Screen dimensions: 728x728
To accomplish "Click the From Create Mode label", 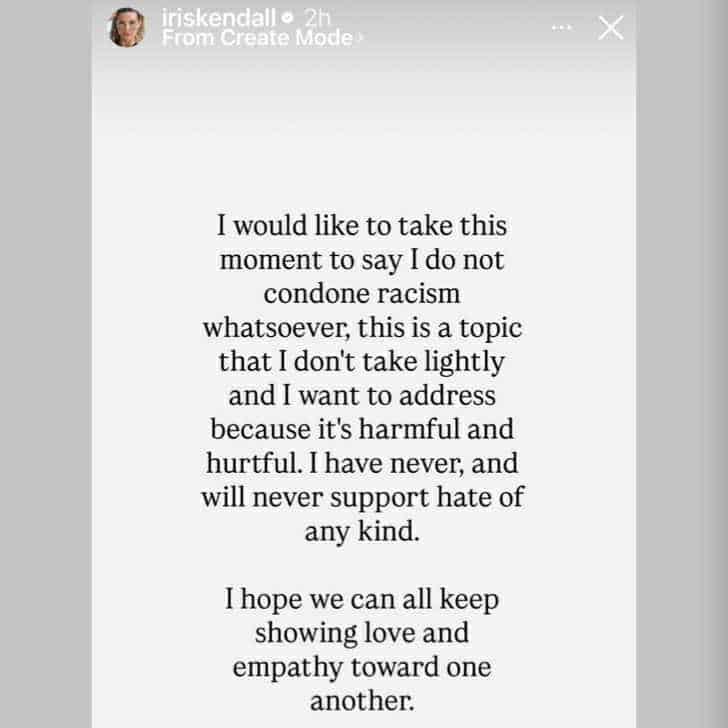I will (x=256, y=38).
